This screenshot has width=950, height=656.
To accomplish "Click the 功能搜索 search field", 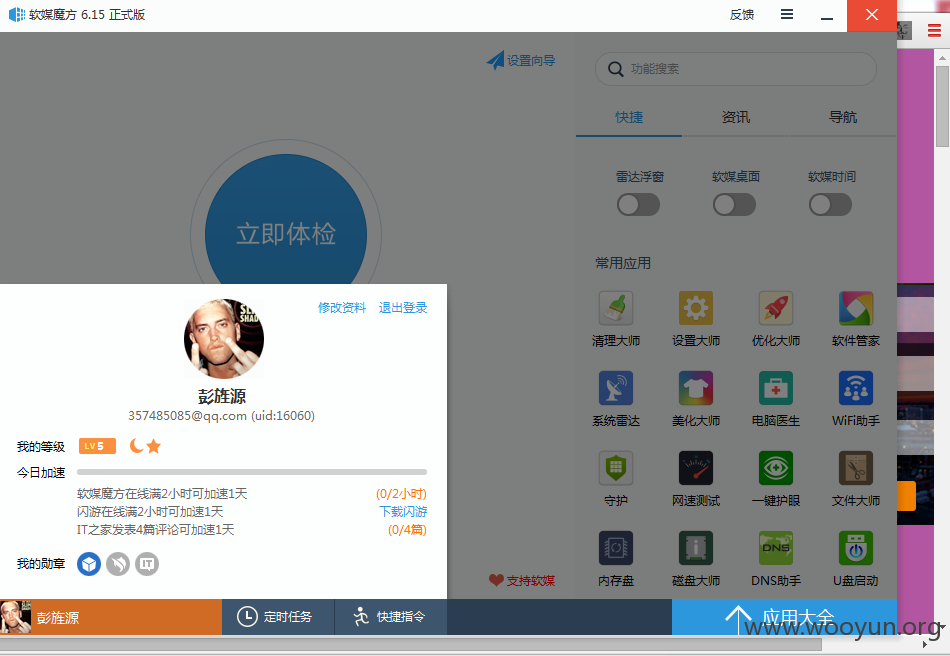I will tap(736, 69).
